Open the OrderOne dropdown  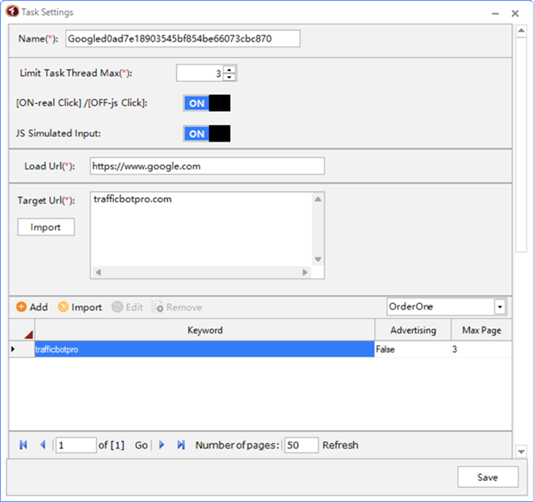(500, 307)
